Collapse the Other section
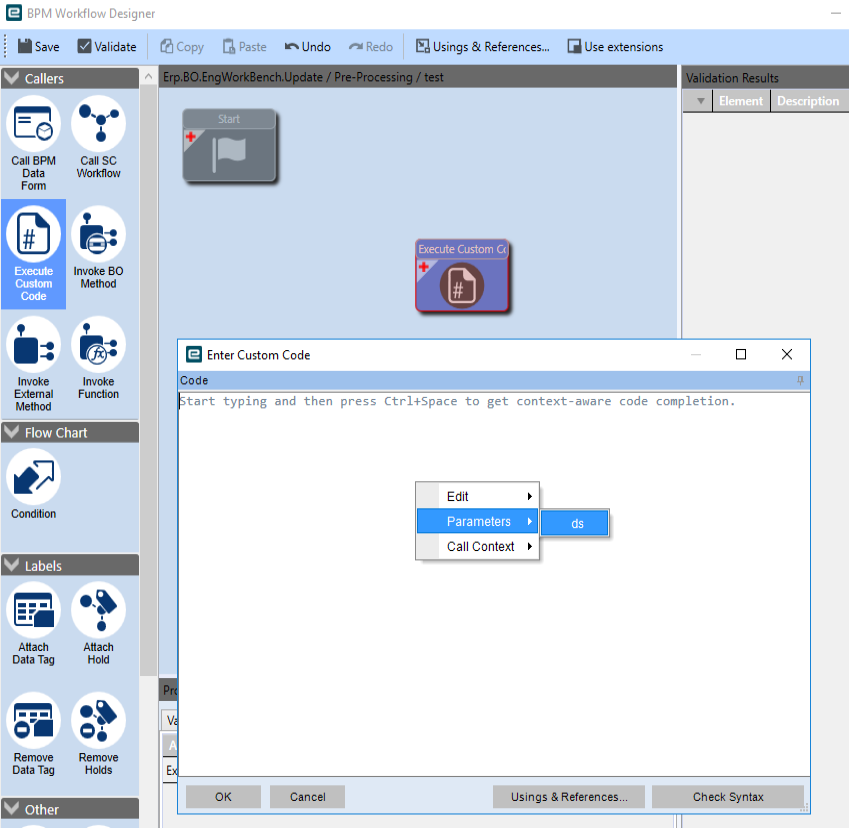 pyautogui.click(x=11, y=809)
